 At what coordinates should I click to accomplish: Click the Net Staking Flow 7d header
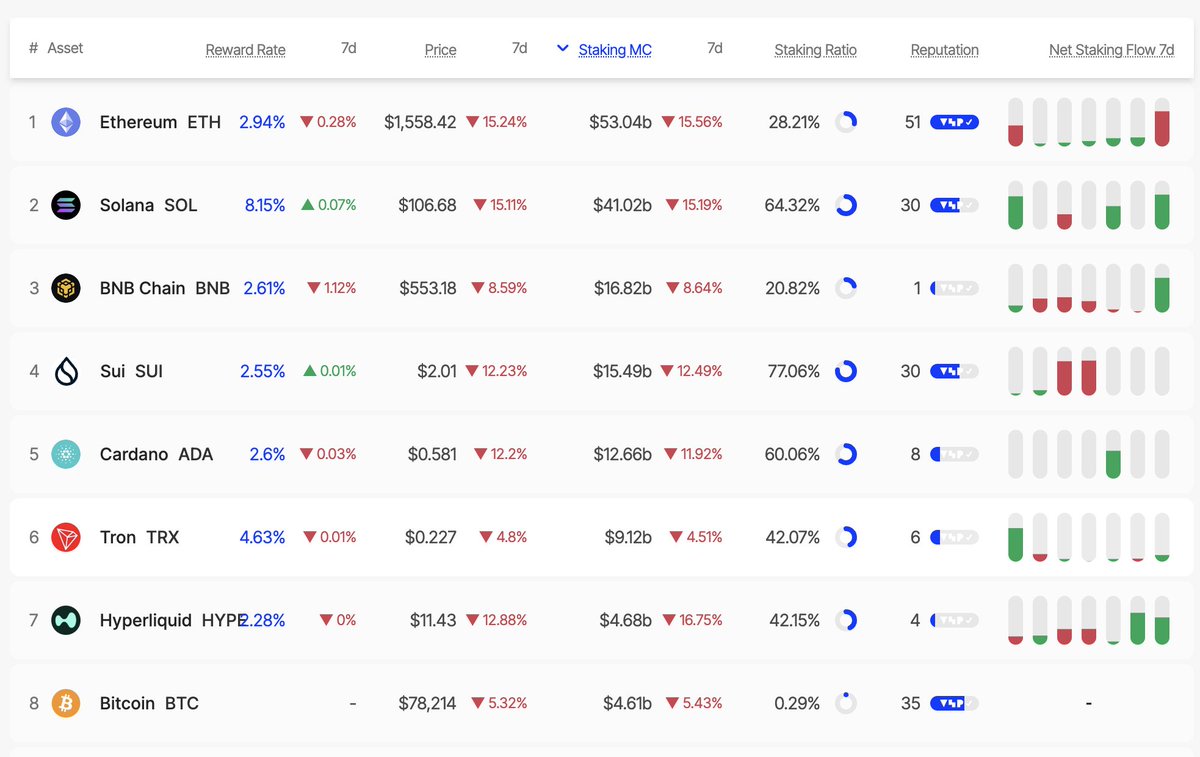tap(1111, 50)
